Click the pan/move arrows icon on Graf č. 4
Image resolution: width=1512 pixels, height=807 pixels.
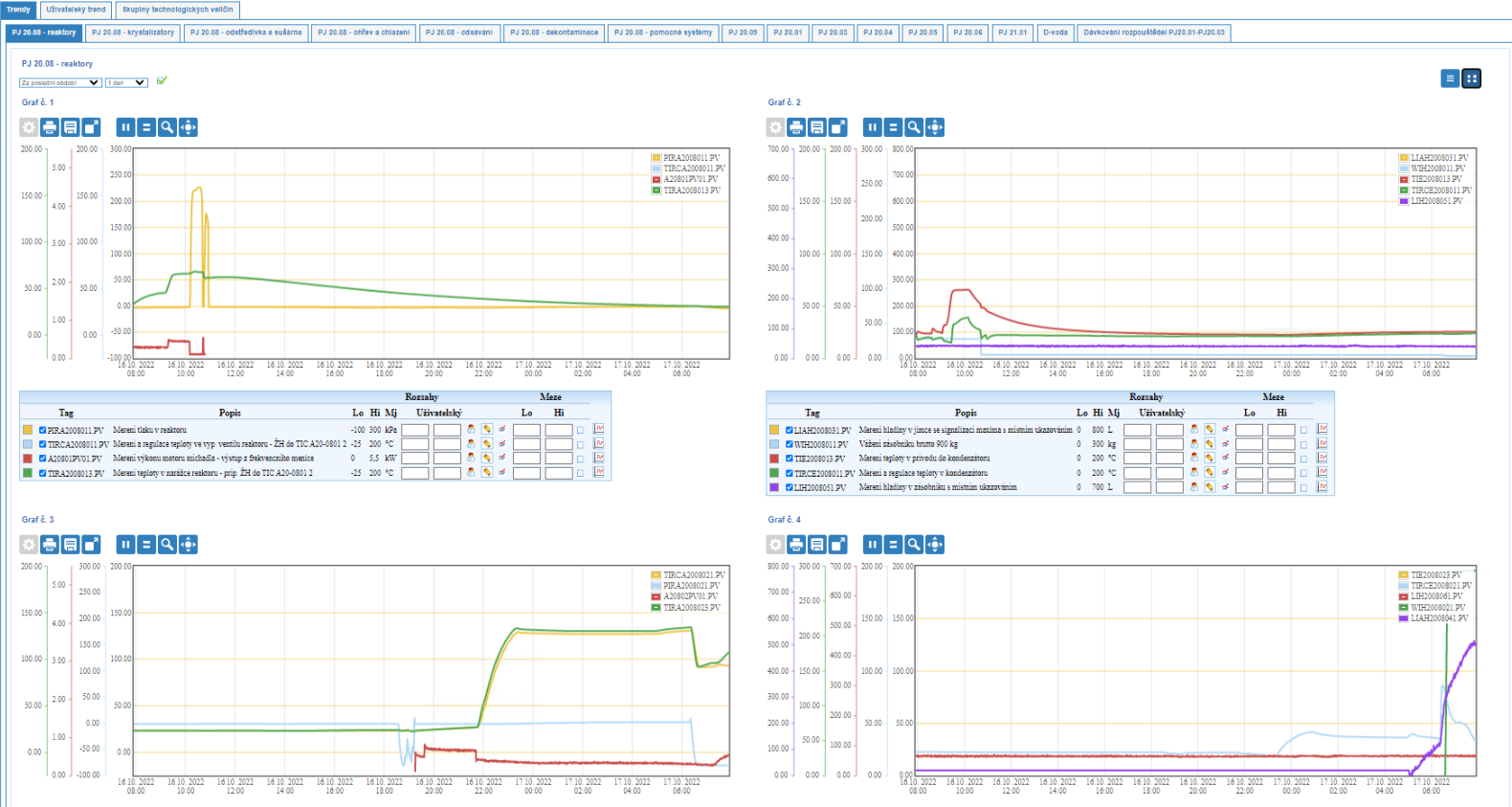pos(935,545)
